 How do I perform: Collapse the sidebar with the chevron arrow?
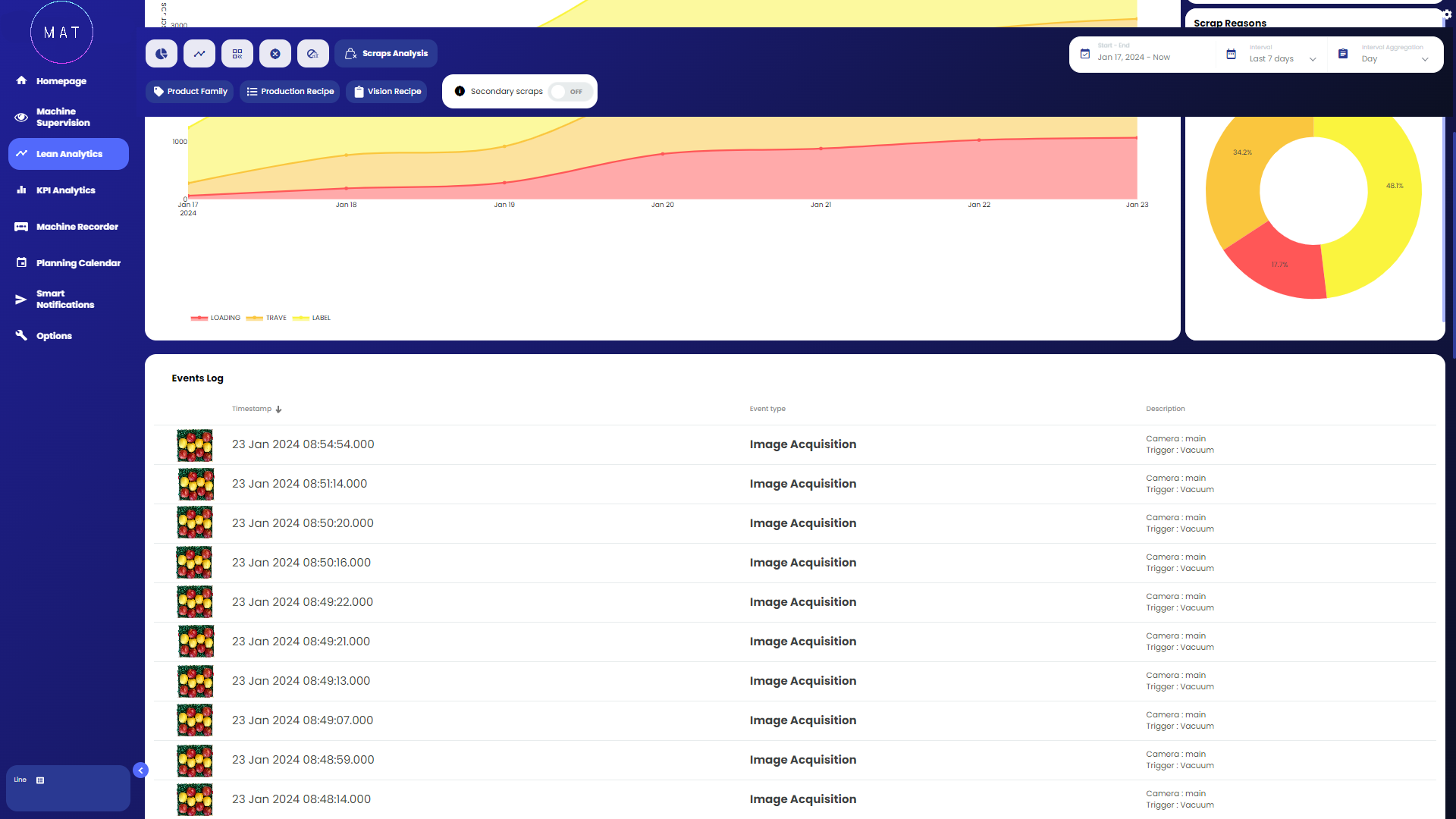140,770
